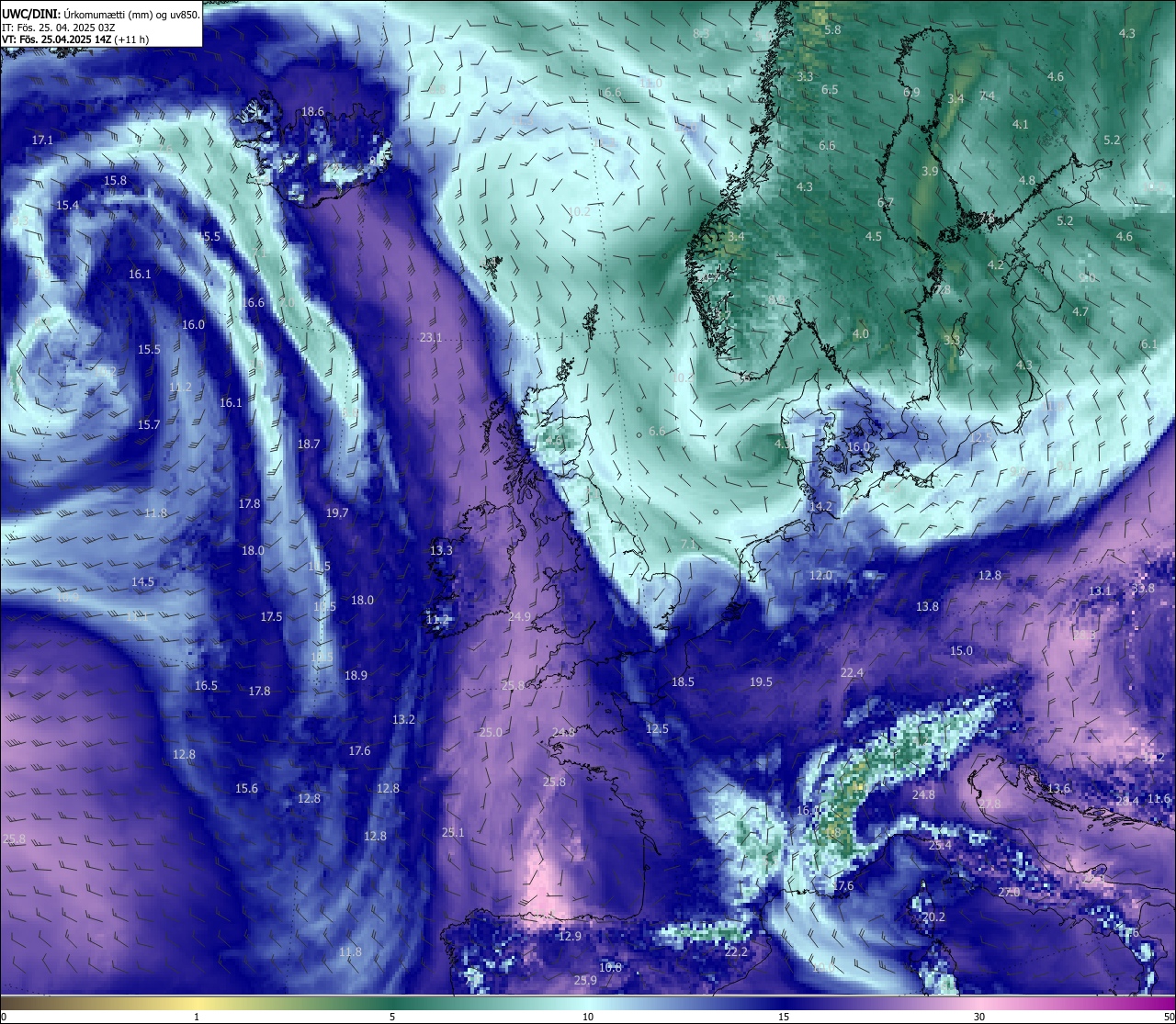
Task: Click the 13.6 value on the map
Action: point(1058,789)
